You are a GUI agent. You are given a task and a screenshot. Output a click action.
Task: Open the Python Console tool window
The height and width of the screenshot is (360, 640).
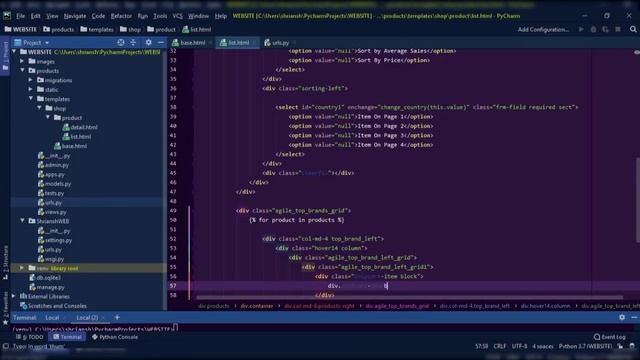tap(115, 337)
